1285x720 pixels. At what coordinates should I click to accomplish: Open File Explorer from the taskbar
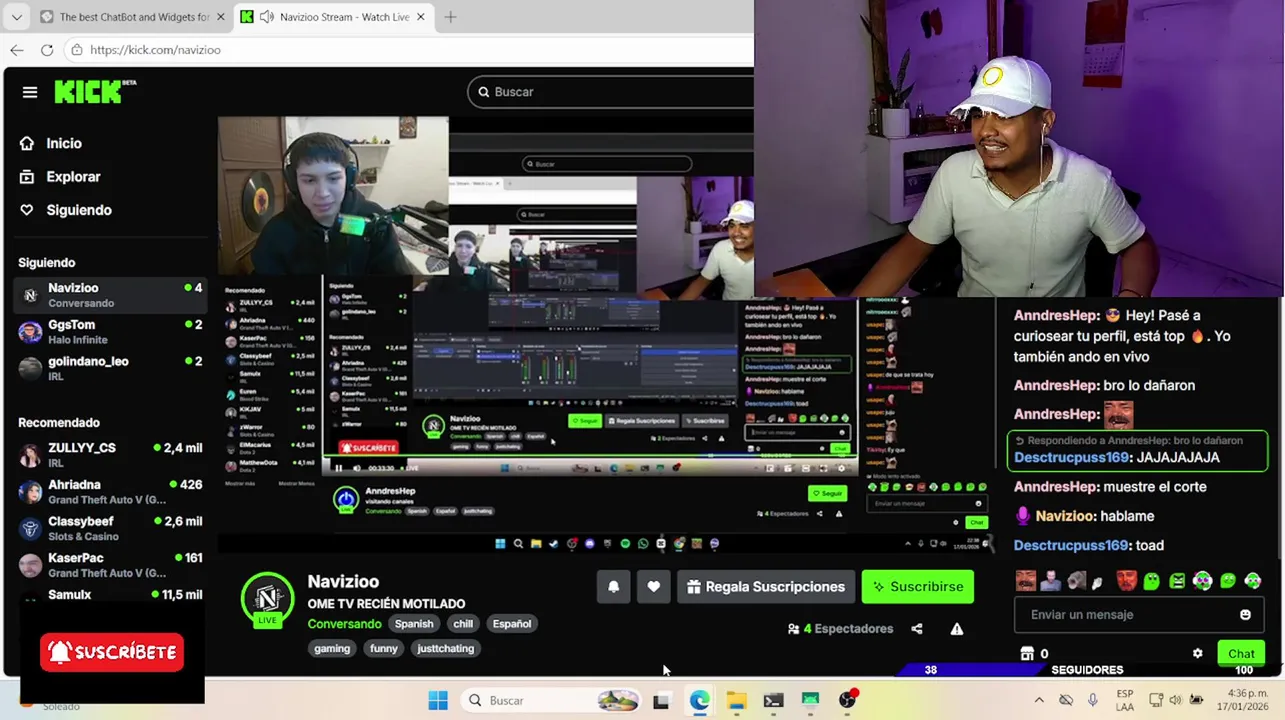(x=736, y=701)
